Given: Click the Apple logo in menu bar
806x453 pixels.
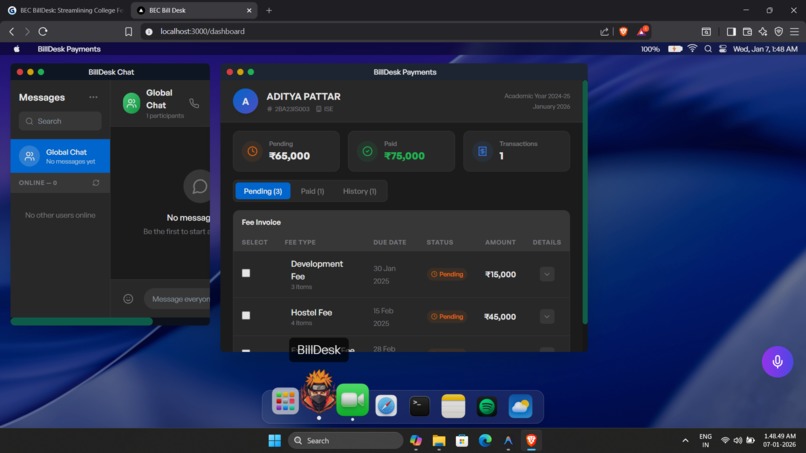Looking at the screenshot, I should coord(16,49).
